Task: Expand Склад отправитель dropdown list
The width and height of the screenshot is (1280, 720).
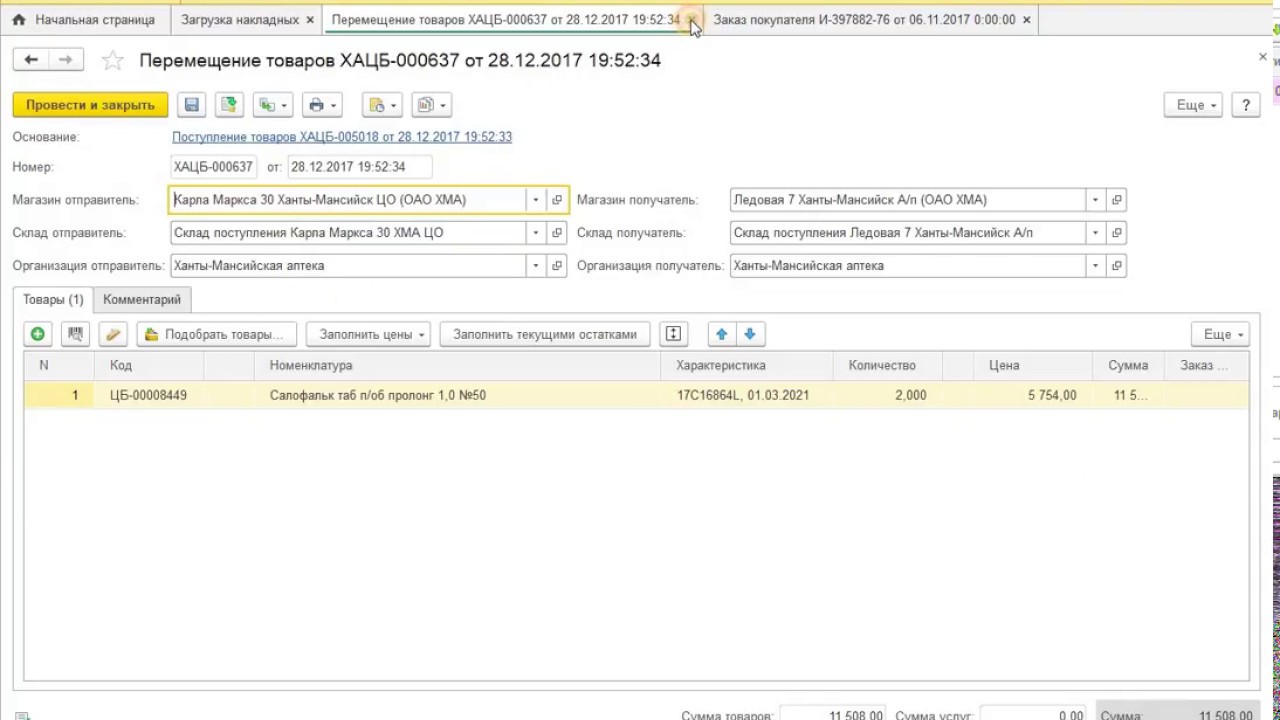Action: tap(536, 233)
